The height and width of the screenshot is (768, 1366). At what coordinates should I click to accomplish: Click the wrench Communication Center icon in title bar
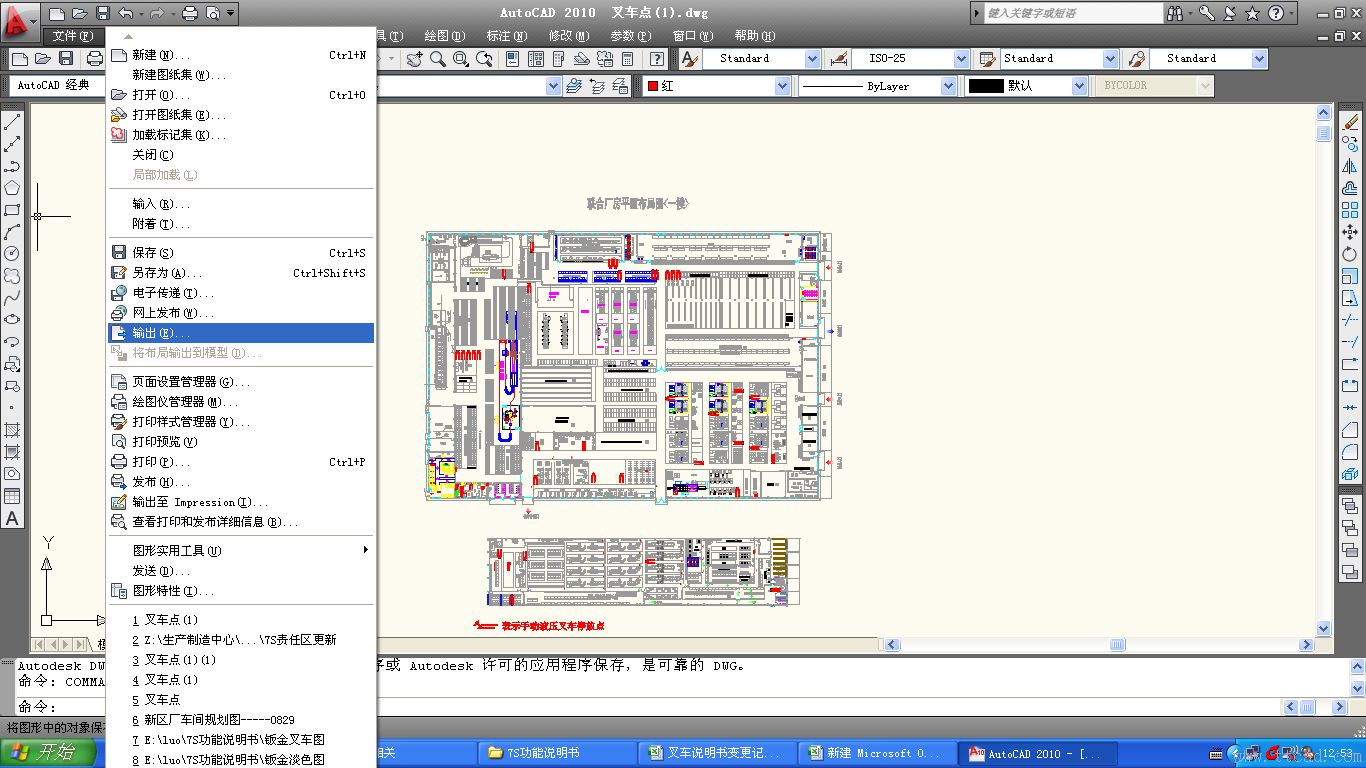tap(1208, 13)
